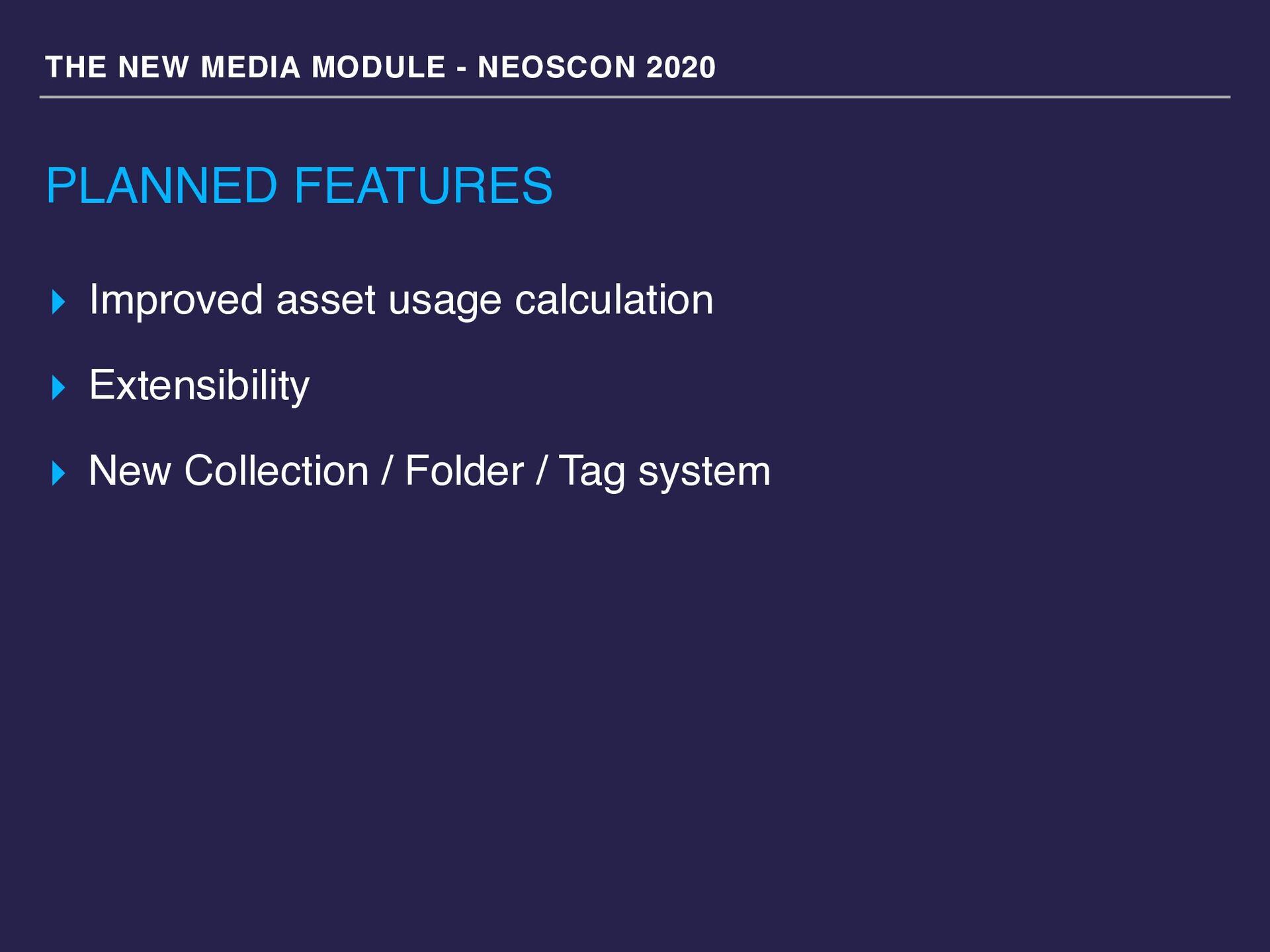Click the word PLANNED in the title
Screen dimensions: 1270x952
coord(162,186)
